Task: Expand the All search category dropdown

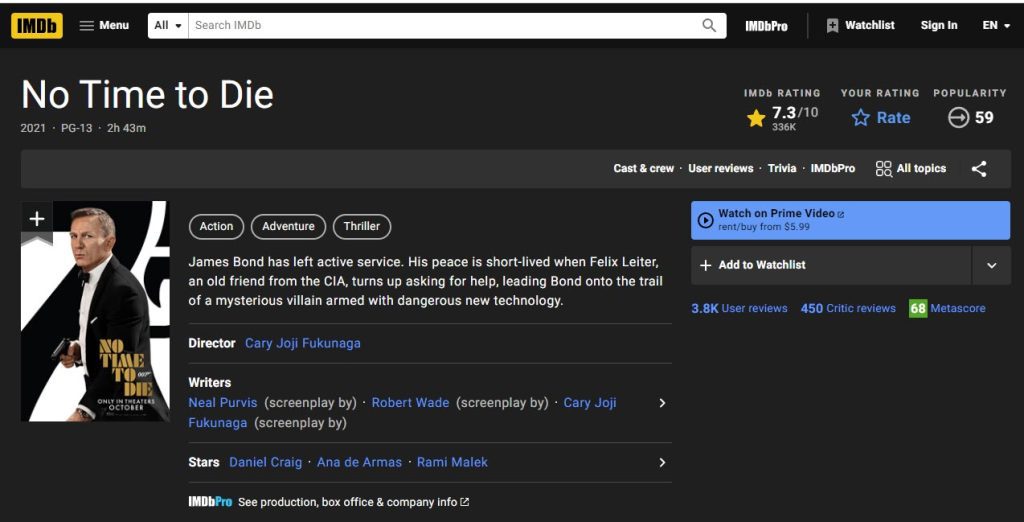Action: (168, 25)
